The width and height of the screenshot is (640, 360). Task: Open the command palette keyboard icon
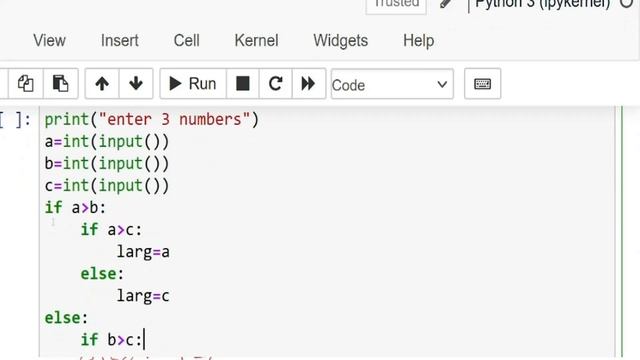click(x=482, y=84)
